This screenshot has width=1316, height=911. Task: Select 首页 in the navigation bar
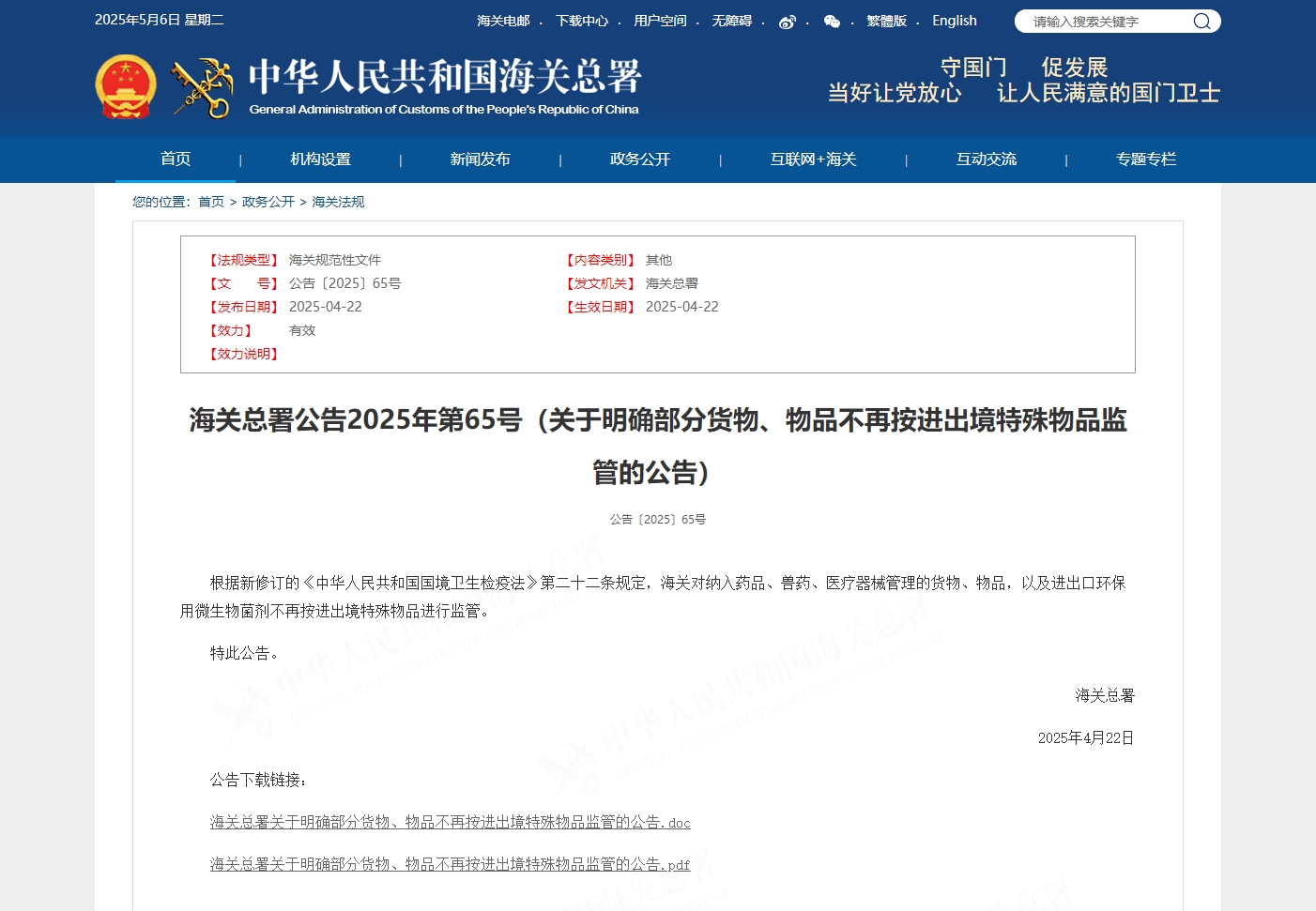176,159
